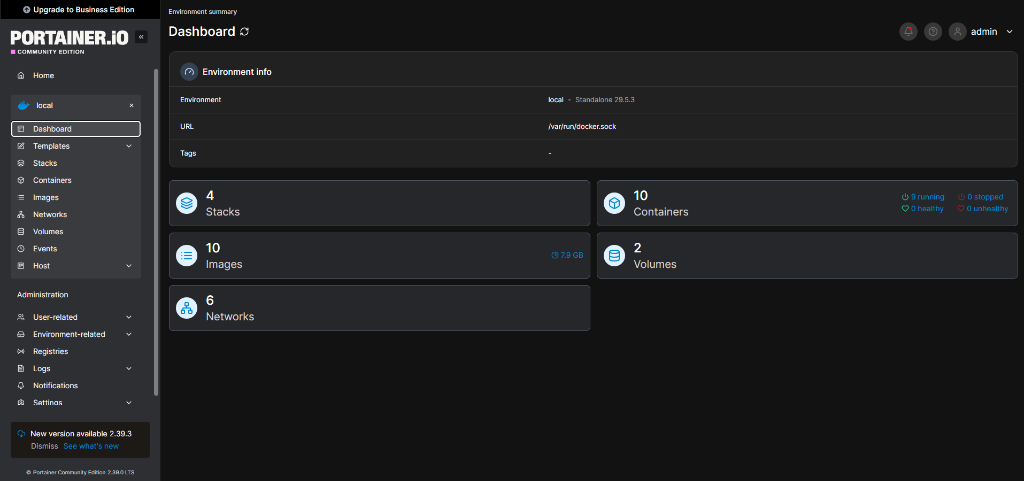Screen dimensions: 1024x481
Task: Expand the Templates submenu chevron
Action: [x=129, y=146]
